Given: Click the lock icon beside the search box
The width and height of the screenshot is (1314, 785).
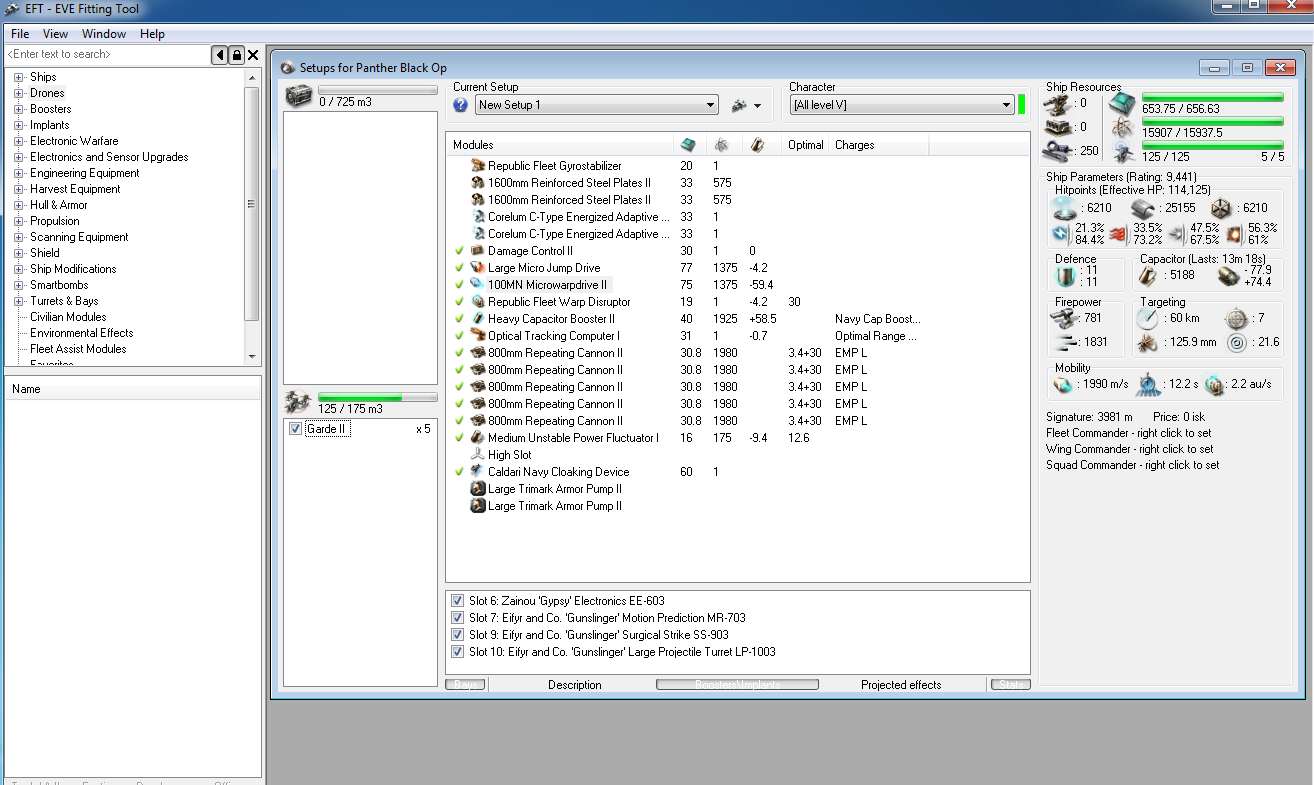Looking at the screenshot, I should [237, 55].
